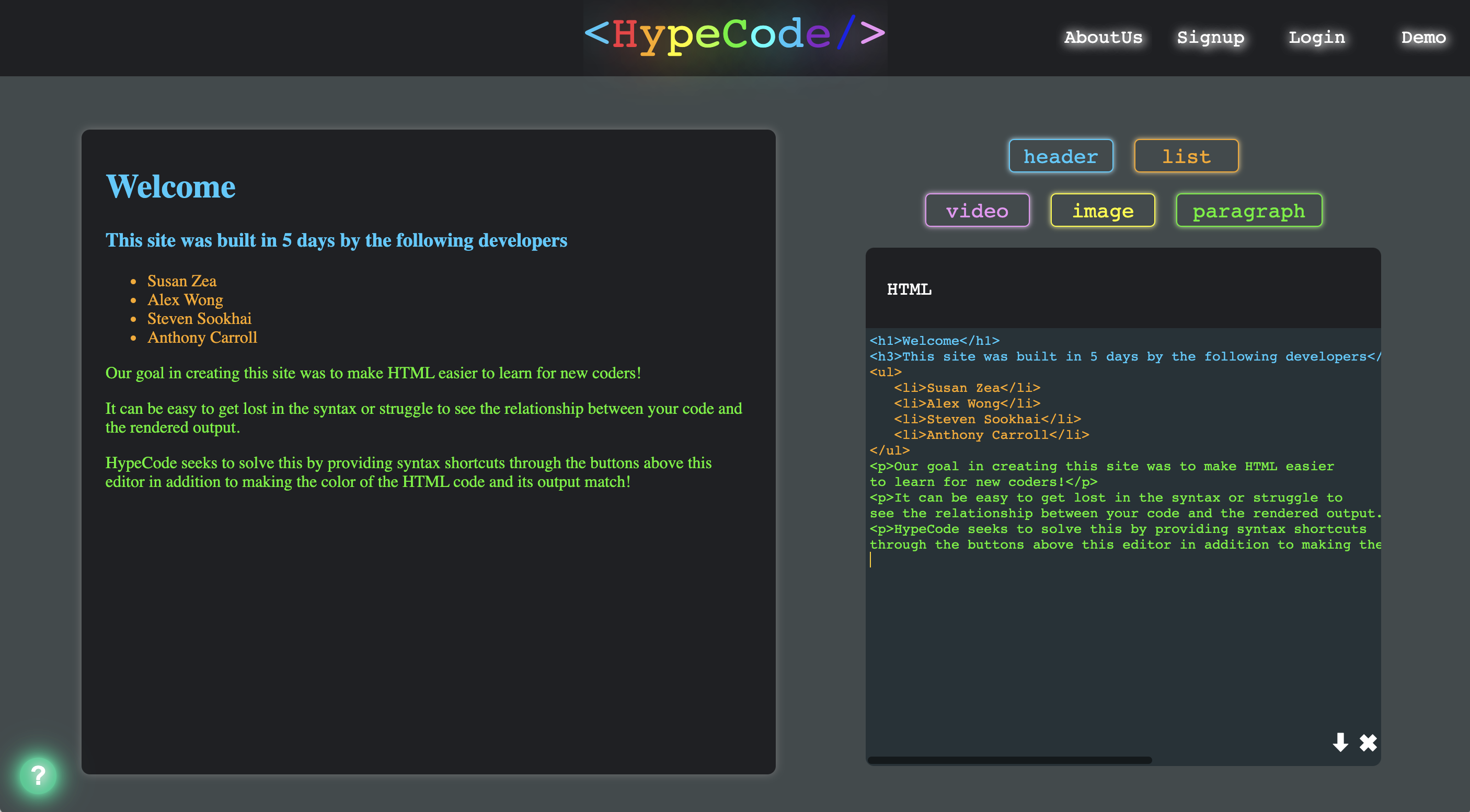Insert a list with the list button
The image size is (1470, 812).
[1186, 156]
